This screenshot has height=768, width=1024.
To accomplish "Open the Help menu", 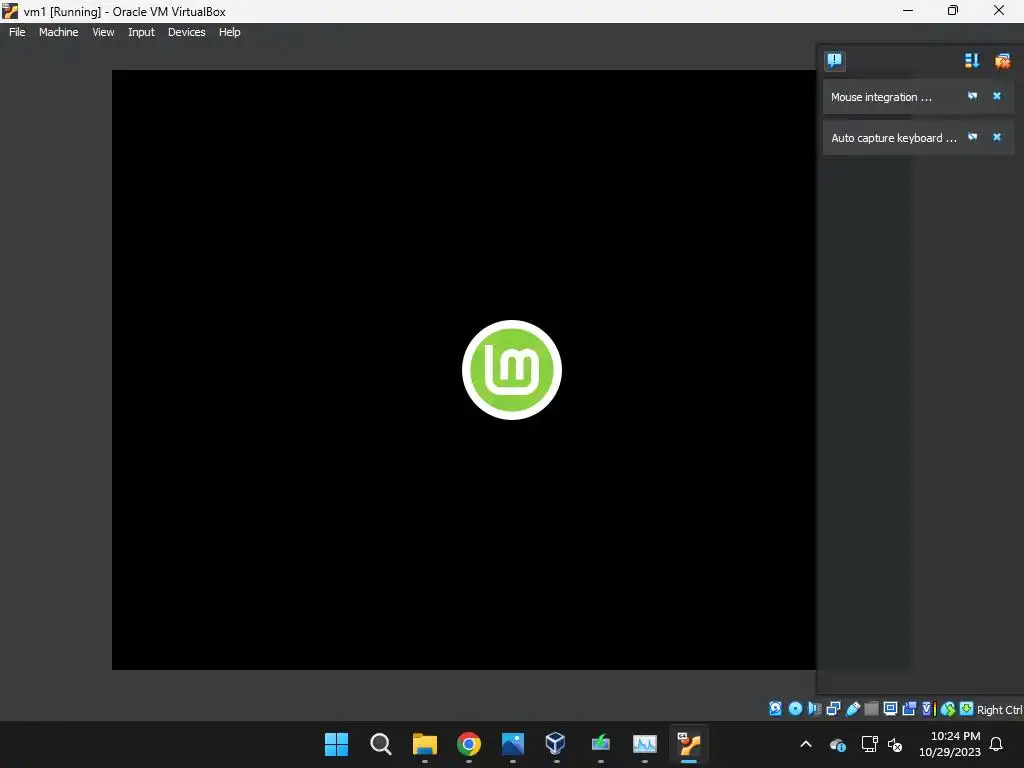I will pyautogui.click(x=229, y=32).
